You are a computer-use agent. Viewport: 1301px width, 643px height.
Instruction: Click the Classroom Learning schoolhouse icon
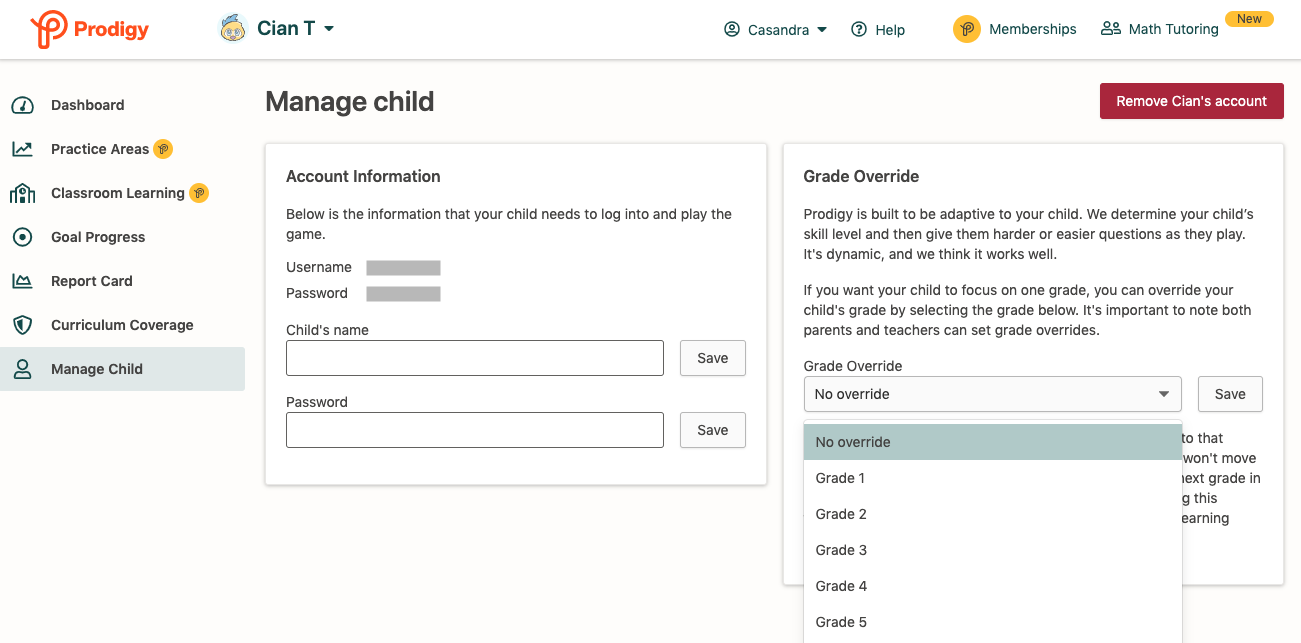point(22,193)
